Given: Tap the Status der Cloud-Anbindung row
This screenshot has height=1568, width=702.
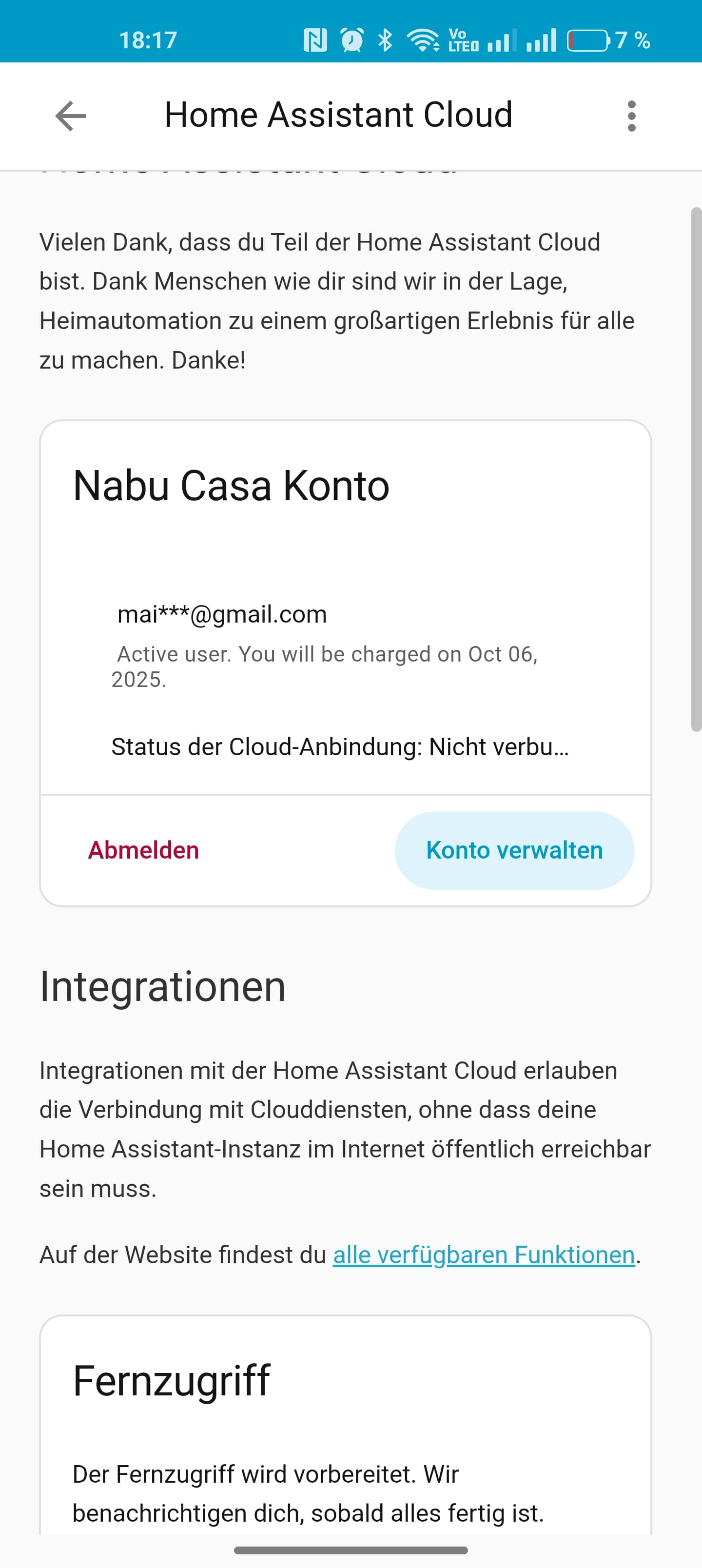Looking at the screenshot, I should point(340,747).
